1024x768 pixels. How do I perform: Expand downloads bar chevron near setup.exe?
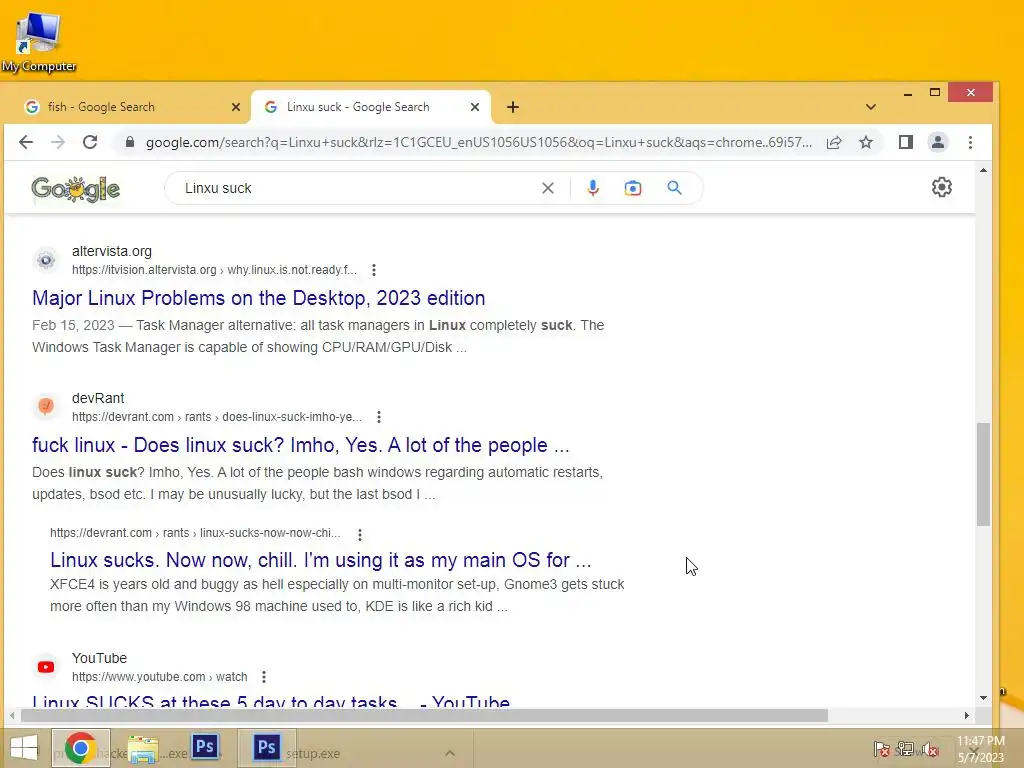pyautogui.click(x=450, y=753)
